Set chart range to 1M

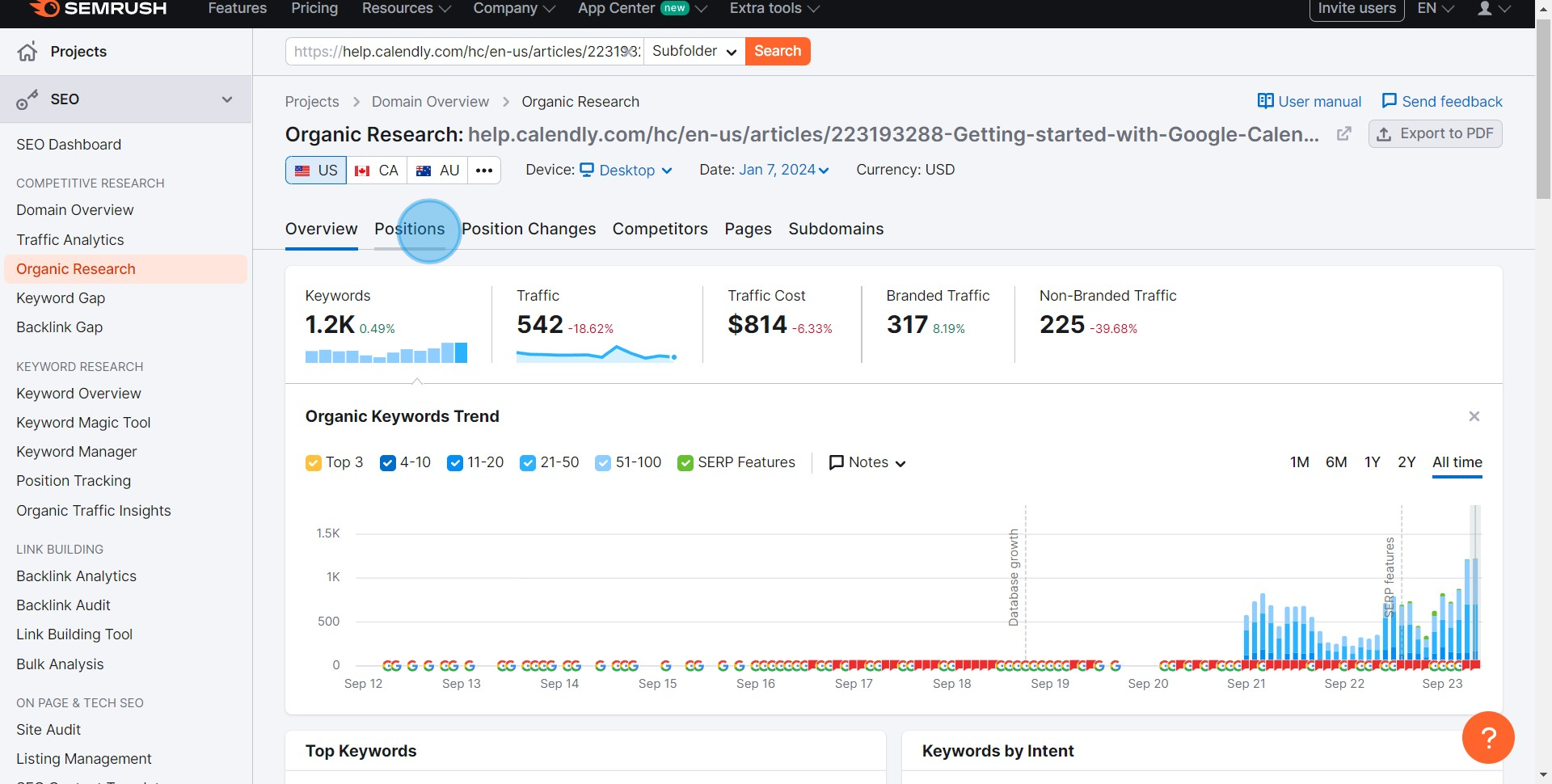[x=1300, y=462]
